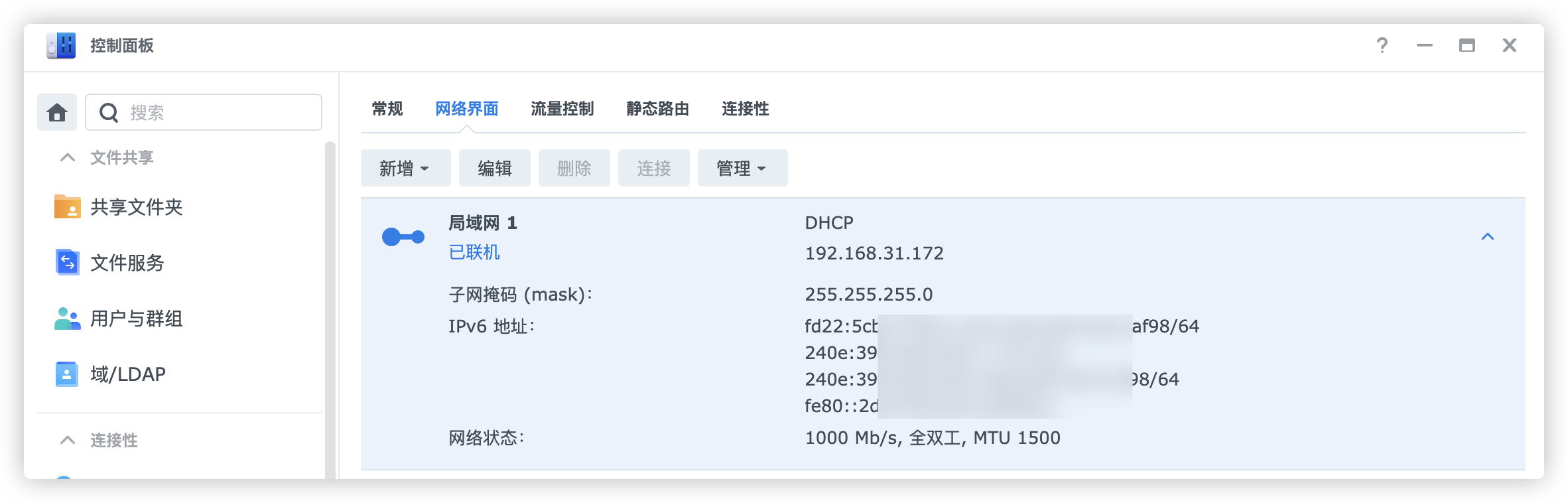
Task: Open User & Group icon
Action: 67,319
